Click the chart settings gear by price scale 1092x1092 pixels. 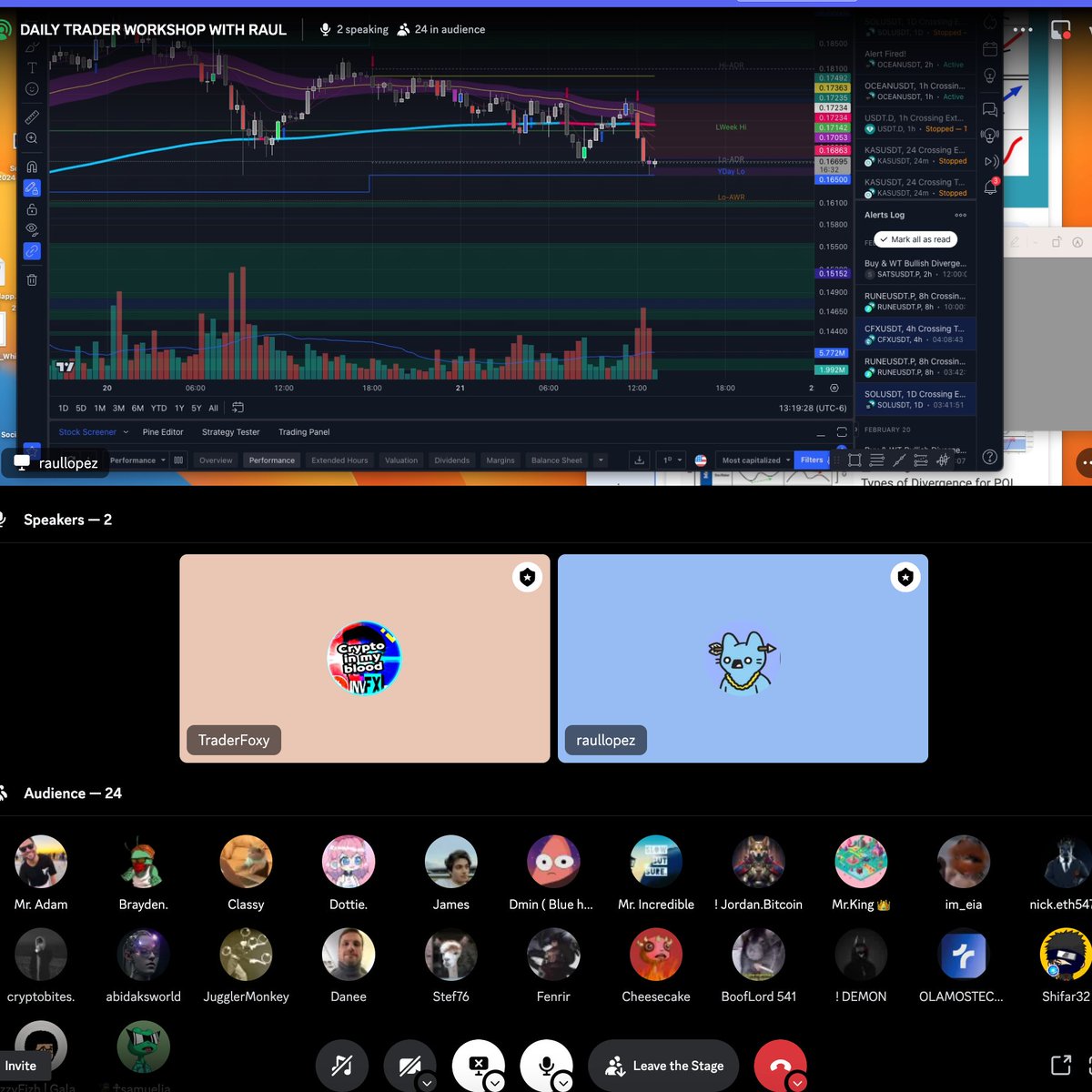pyautogui.click(x=834, y=388)
